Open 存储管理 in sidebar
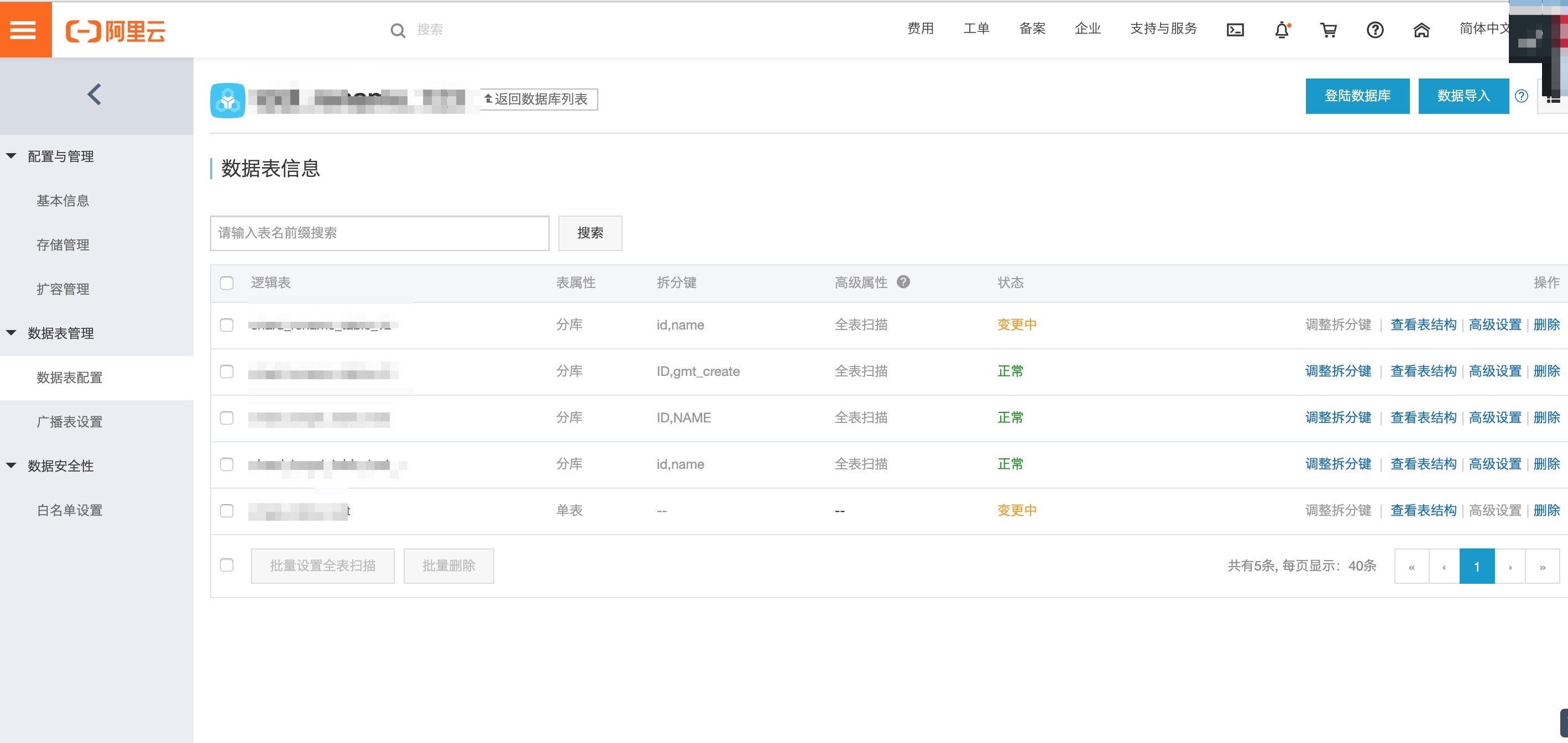This screenshot has height=743, width=1568. click(x=62, y=244)
